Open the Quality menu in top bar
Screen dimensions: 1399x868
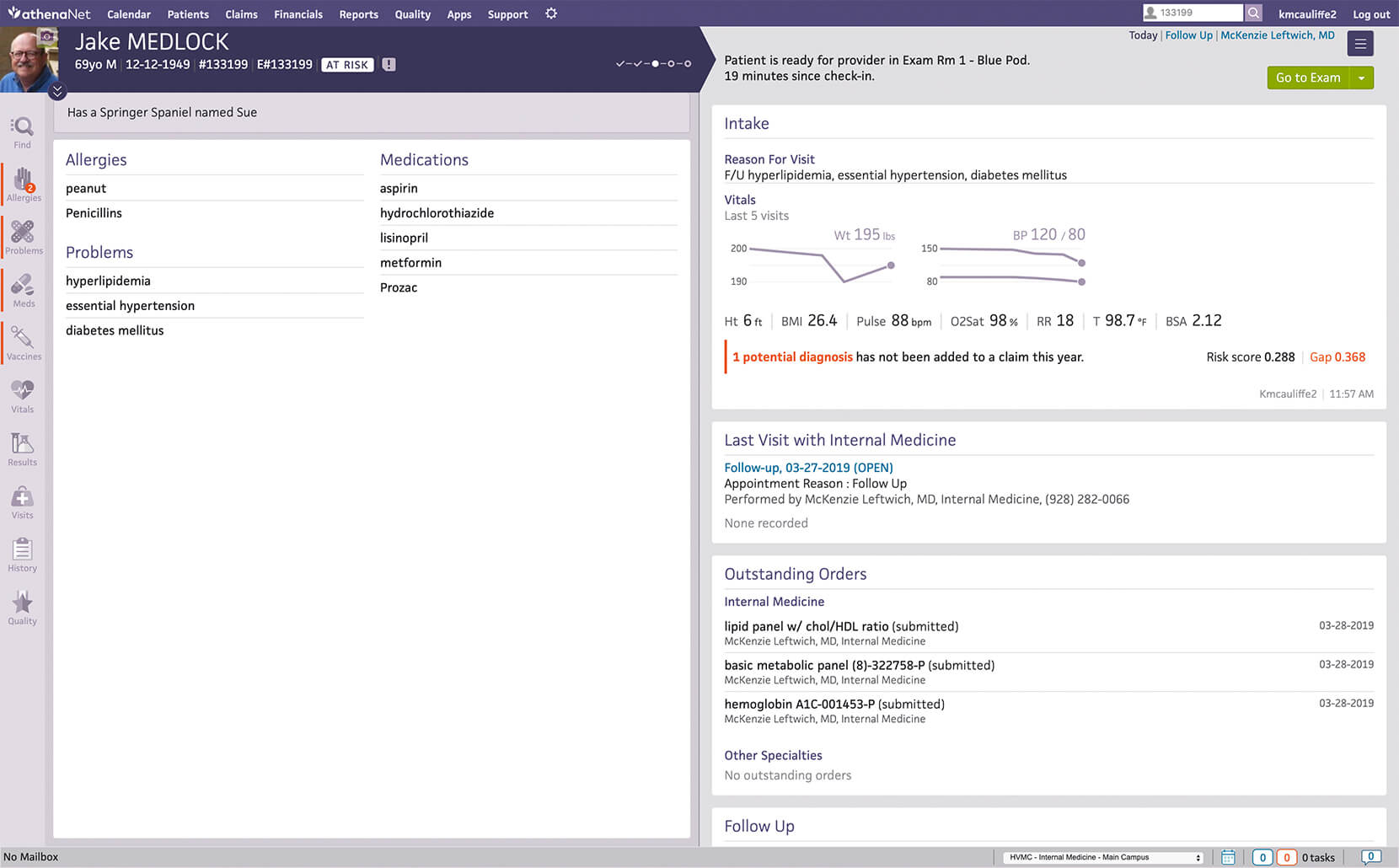413,14
